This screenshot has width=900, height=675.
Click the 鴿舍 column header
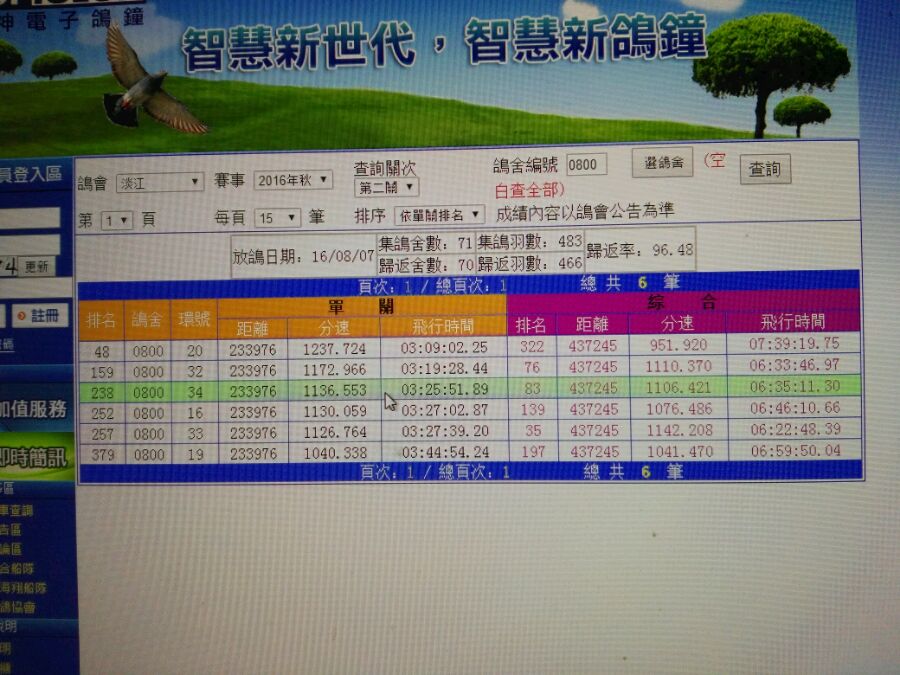coord(147,319)
